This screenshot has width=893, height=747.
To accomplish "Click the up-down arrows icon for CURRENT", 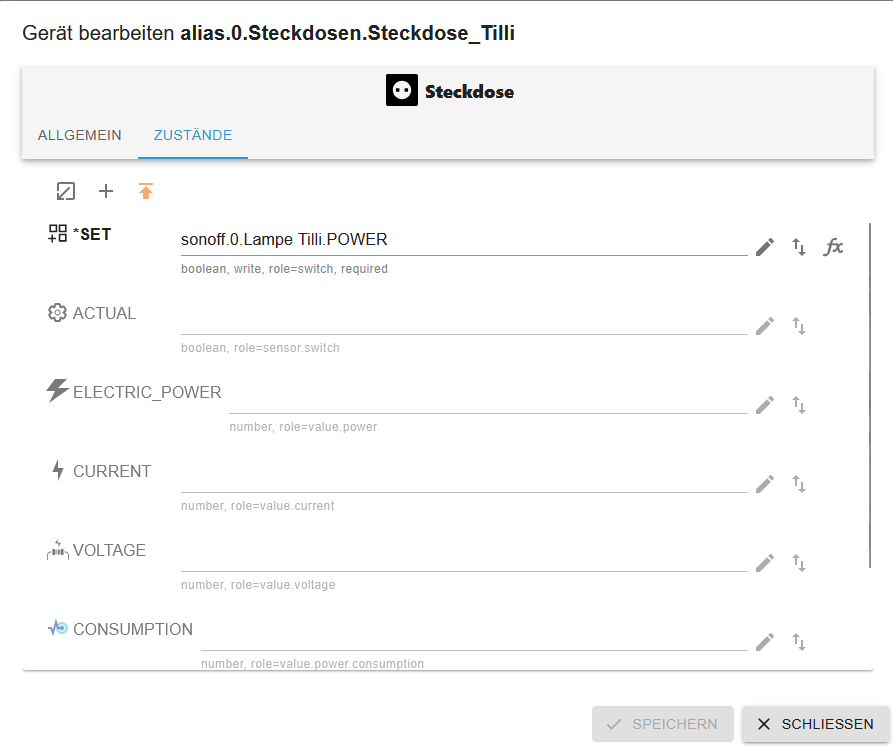I will click(x=799, y=484).
